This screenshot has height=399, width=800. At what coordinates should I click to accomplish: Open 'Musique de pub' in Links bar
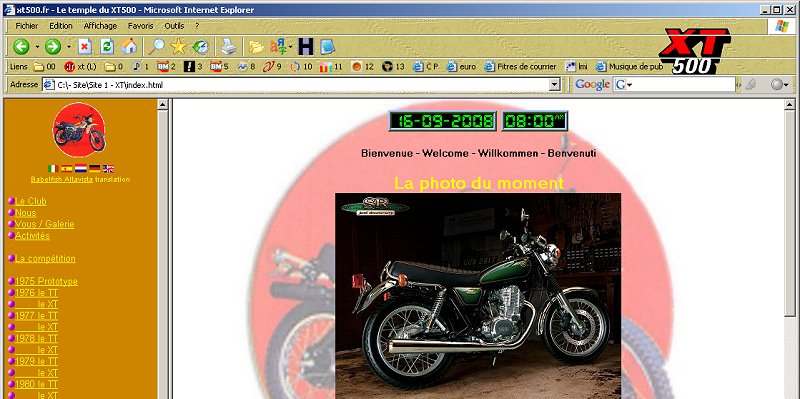(x=630, y=66)
